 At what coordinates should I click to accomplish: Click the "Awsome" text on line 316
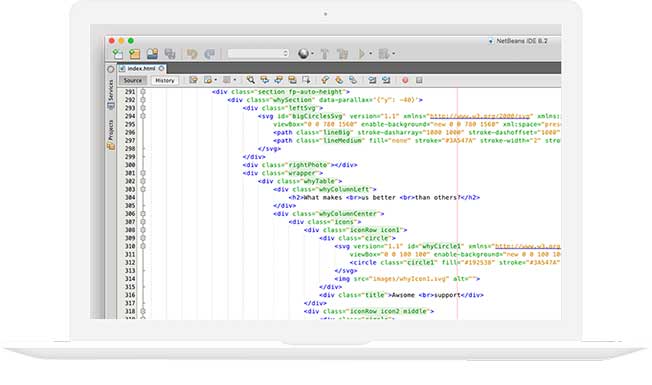(403, 295)
